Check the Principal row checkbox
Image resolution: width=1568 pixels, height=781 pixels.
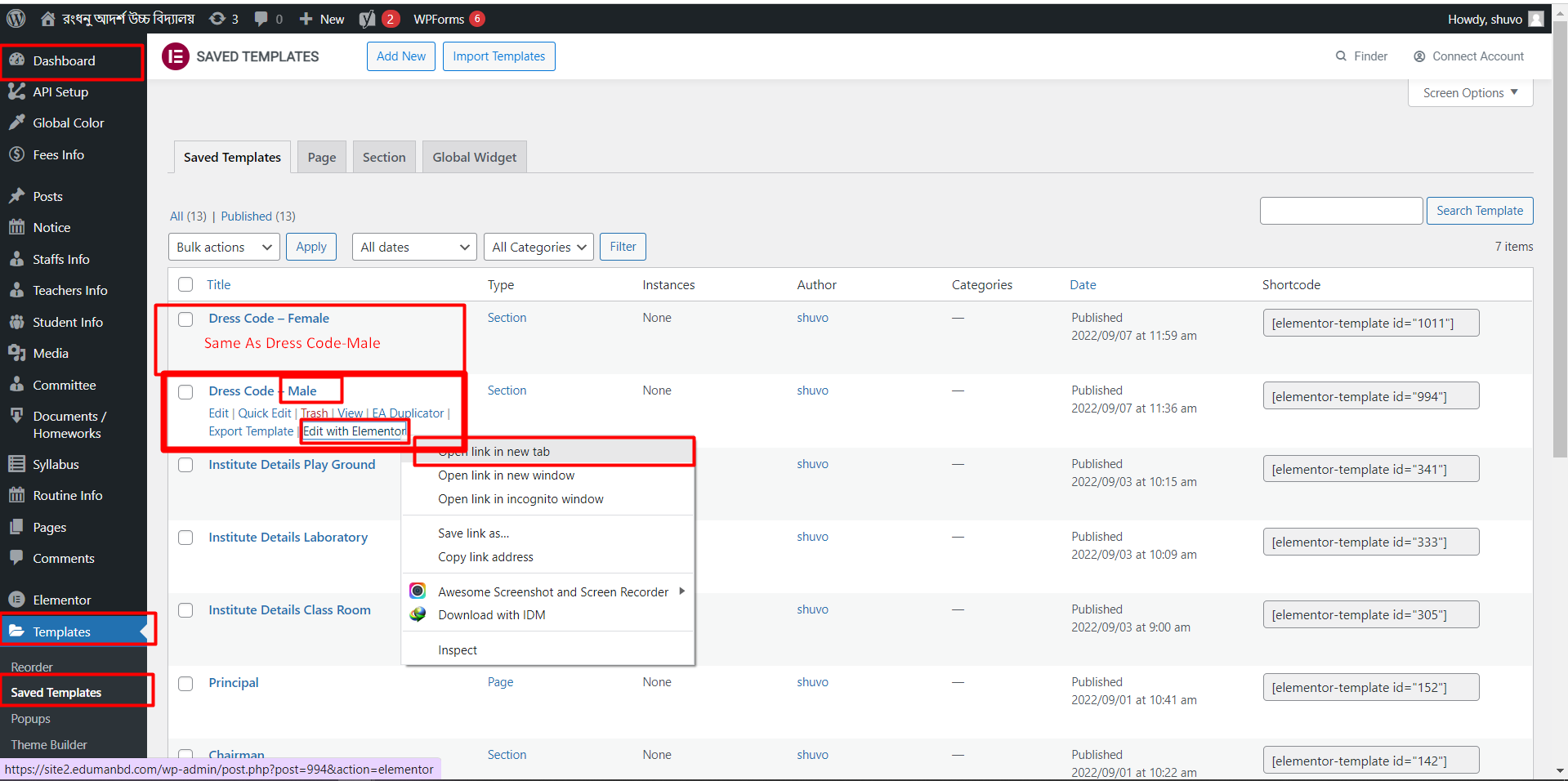[x=185, y=683]
